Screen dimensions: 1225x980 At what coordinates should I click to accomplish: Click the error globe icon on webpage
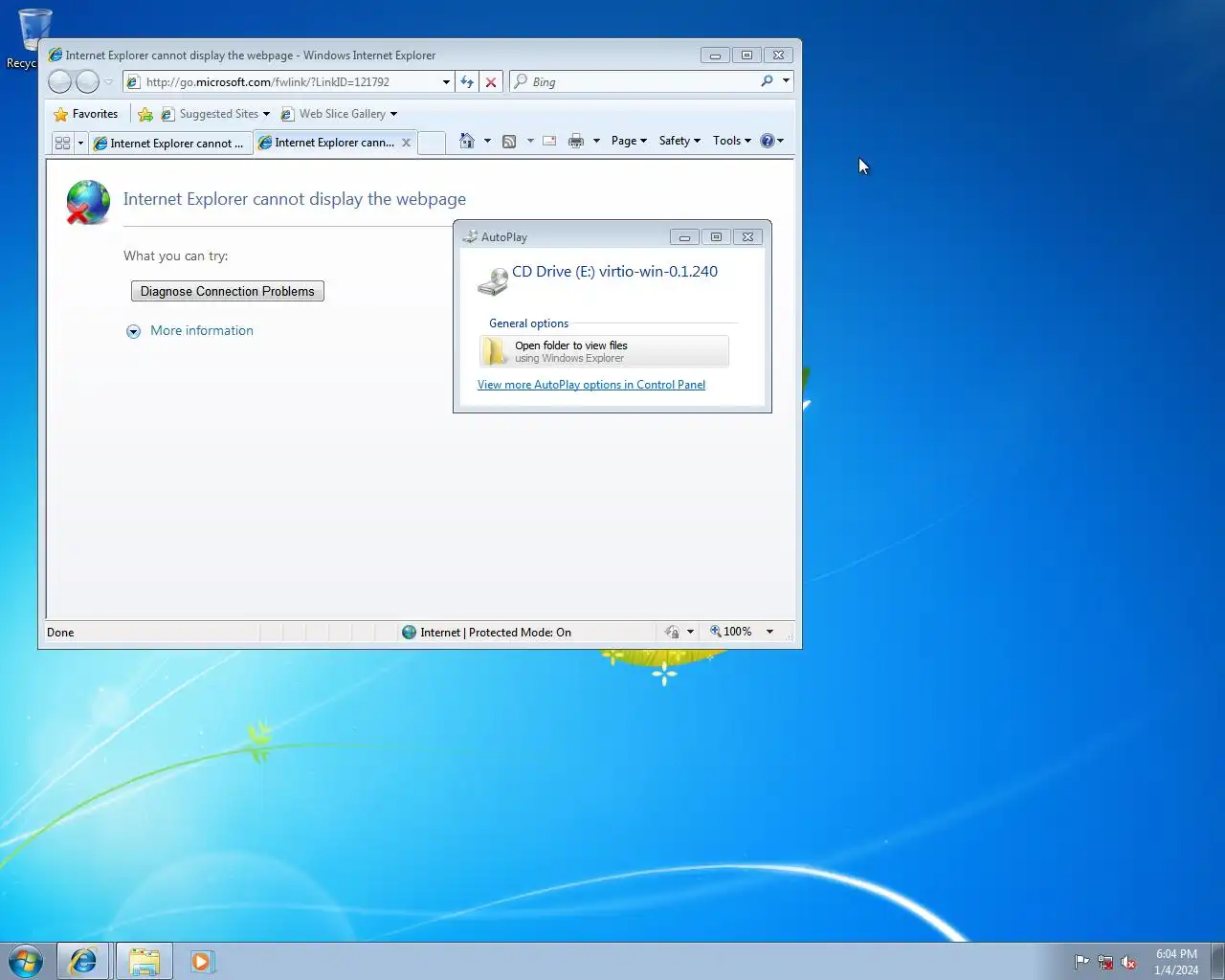point(87,203)
